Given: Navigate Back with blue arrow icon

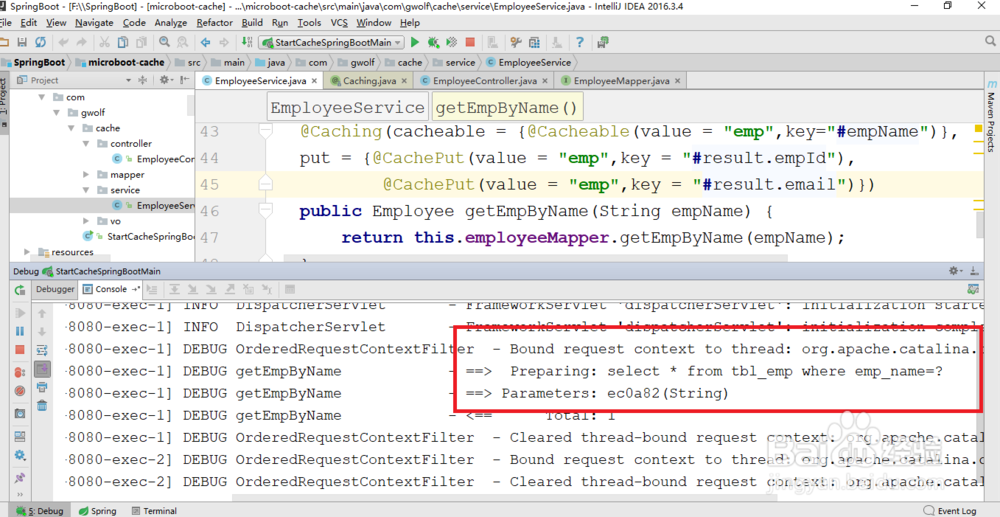Looking at the screenshot, I should pos(205,43).
